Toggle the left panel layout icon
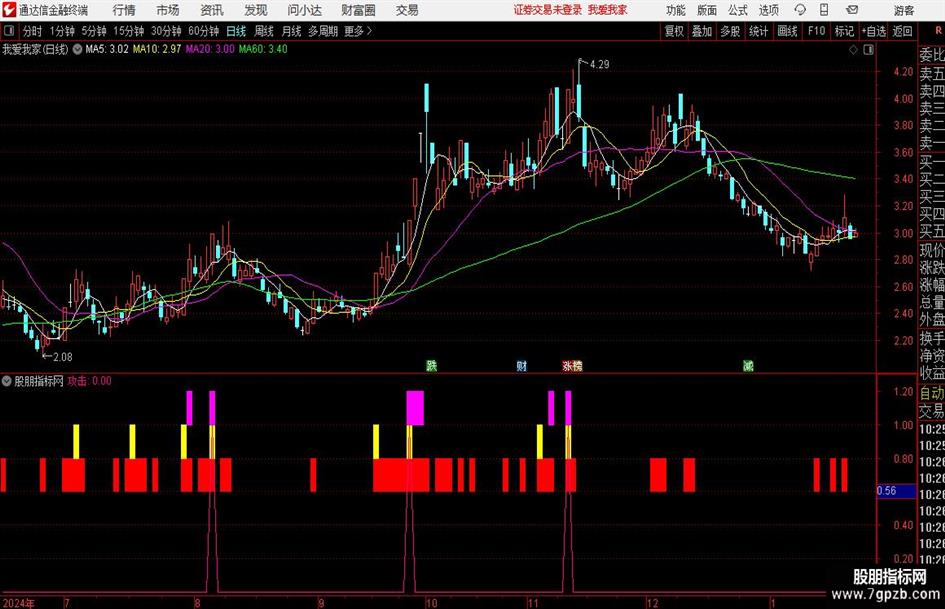 click(9, 31)
